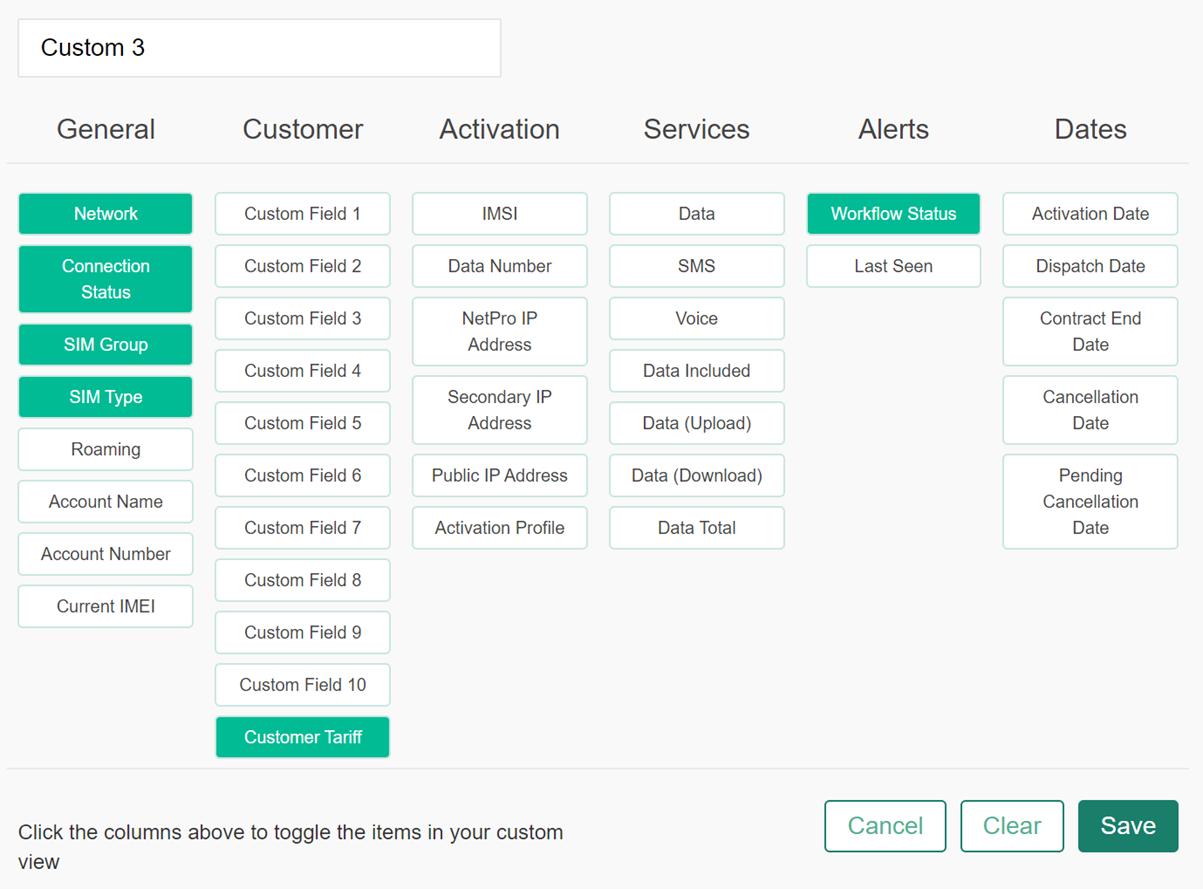The height and width of the screenshot is (889, 1203).
Task: Select SMS from the Services column
Action: pos(696,266)
